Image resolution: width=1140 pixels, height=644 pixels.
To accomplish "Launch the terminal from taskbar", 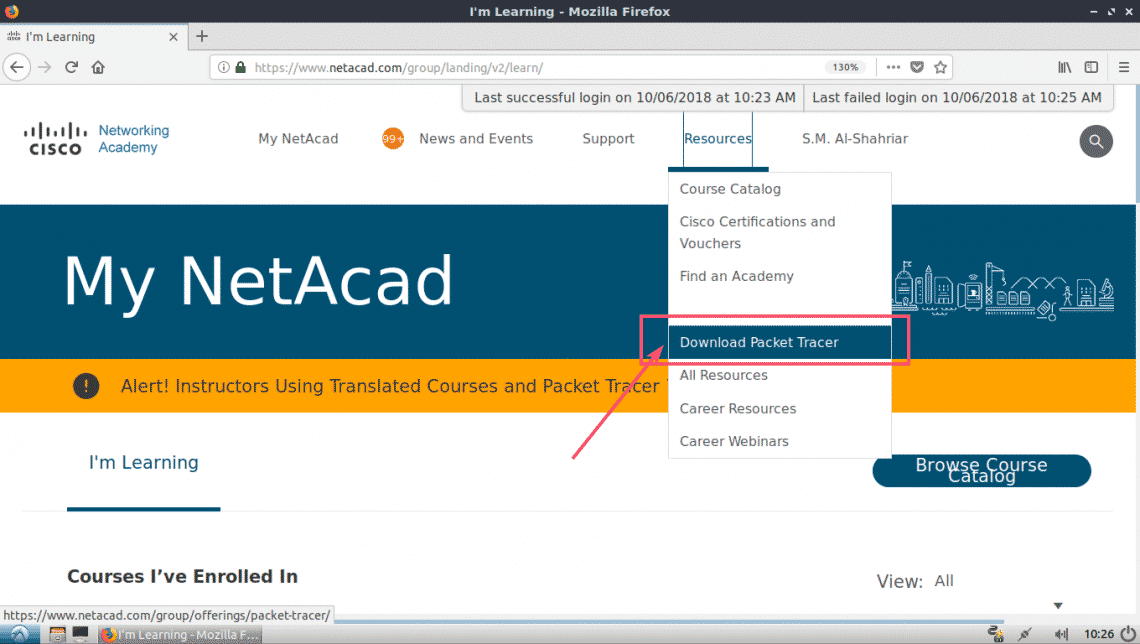I will point(80,635).
